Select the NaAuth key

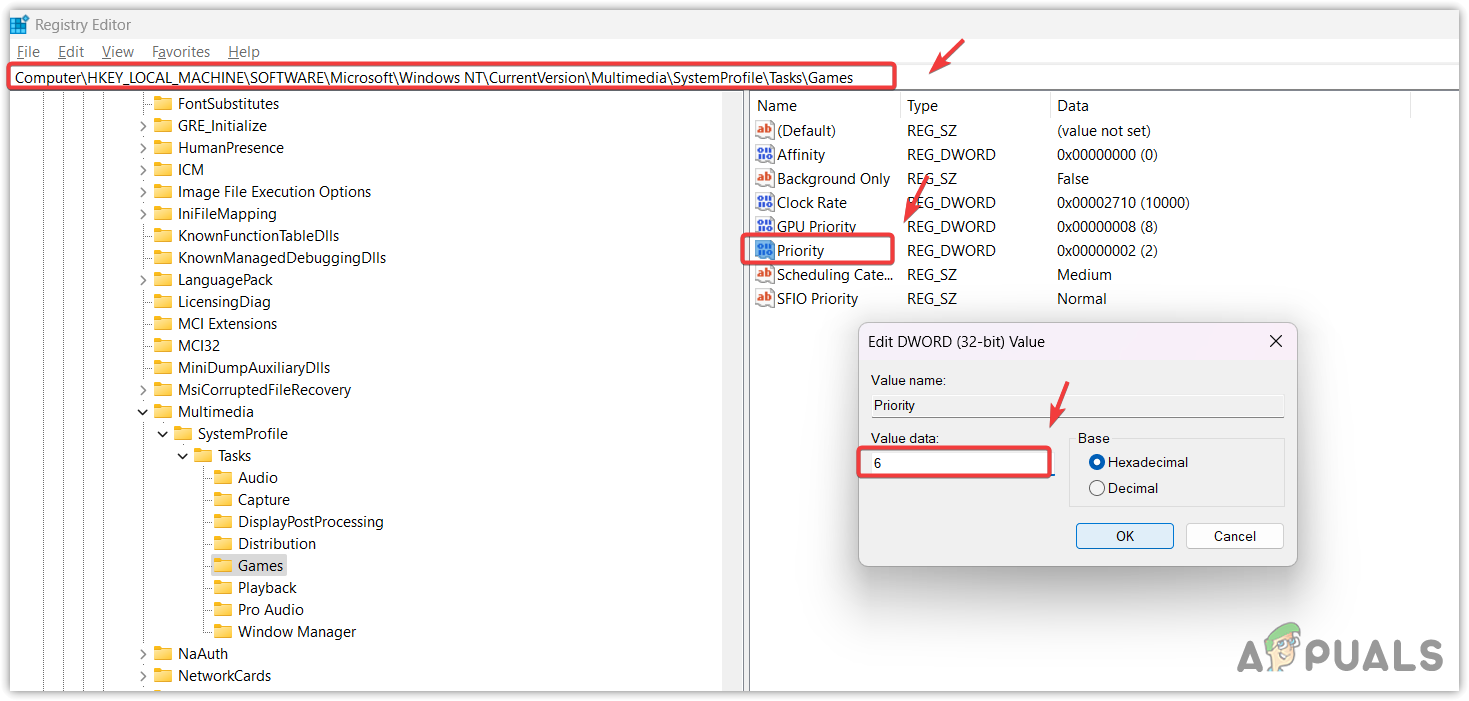(x=203, y=653)
